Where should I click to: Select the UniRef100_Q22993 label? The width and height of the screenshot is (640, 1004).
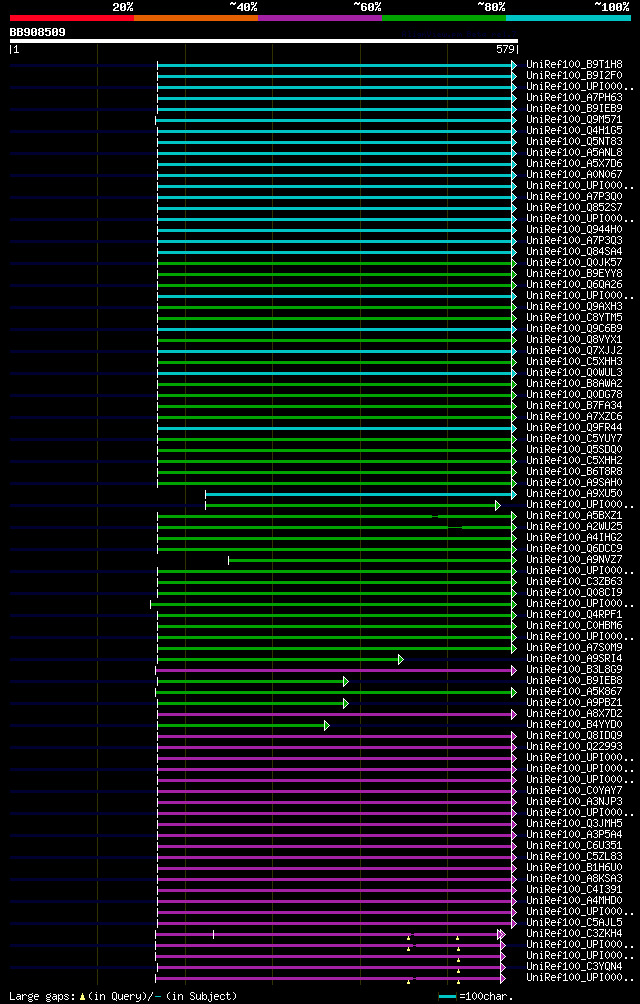(x=574, y=746)
